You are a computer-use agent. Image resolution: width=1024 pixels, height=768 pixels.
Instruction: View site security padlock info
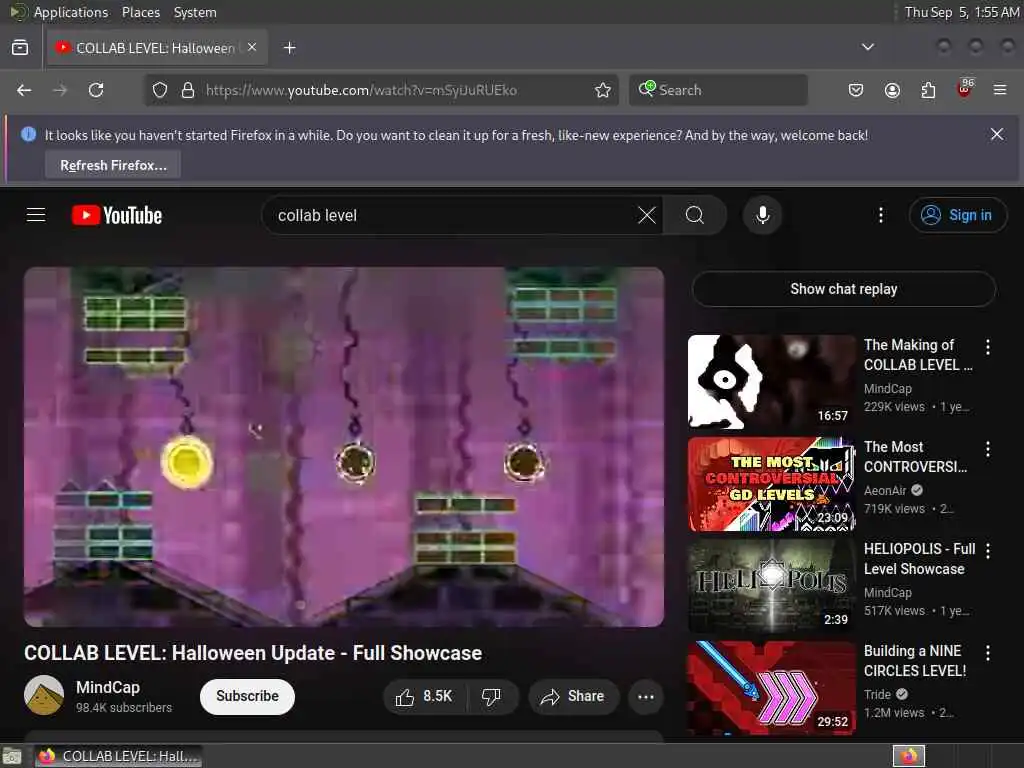tap(188, 90)
